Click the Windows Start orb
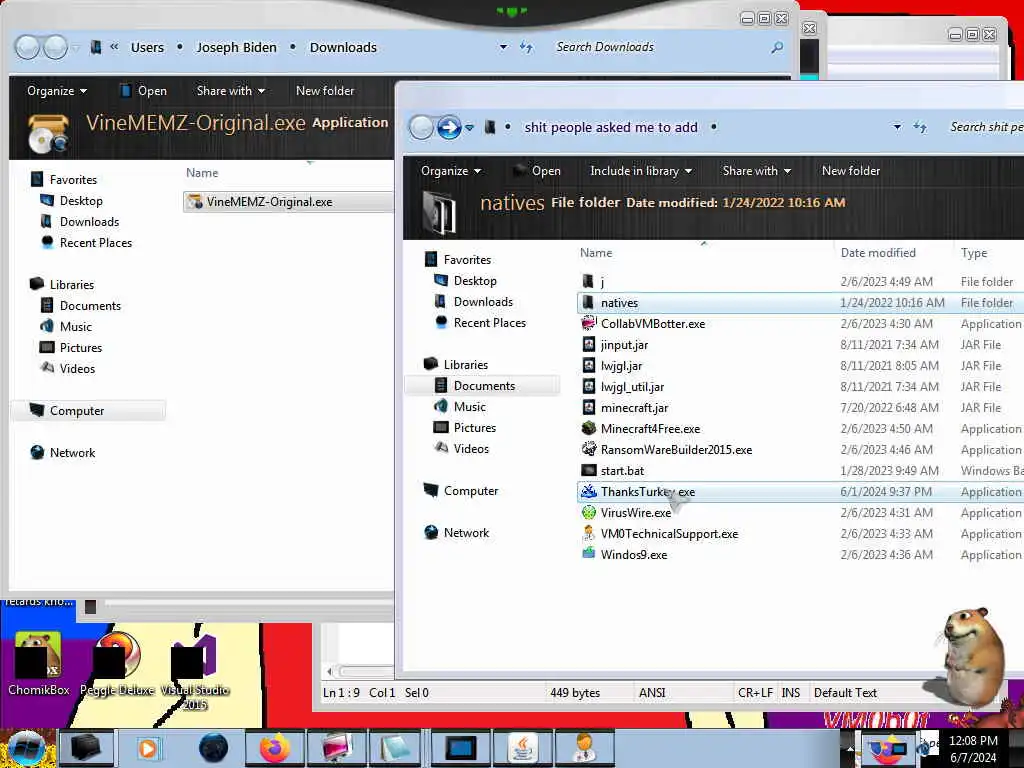The height and width of the screenshot is (768, 1024). click(25, 748)
